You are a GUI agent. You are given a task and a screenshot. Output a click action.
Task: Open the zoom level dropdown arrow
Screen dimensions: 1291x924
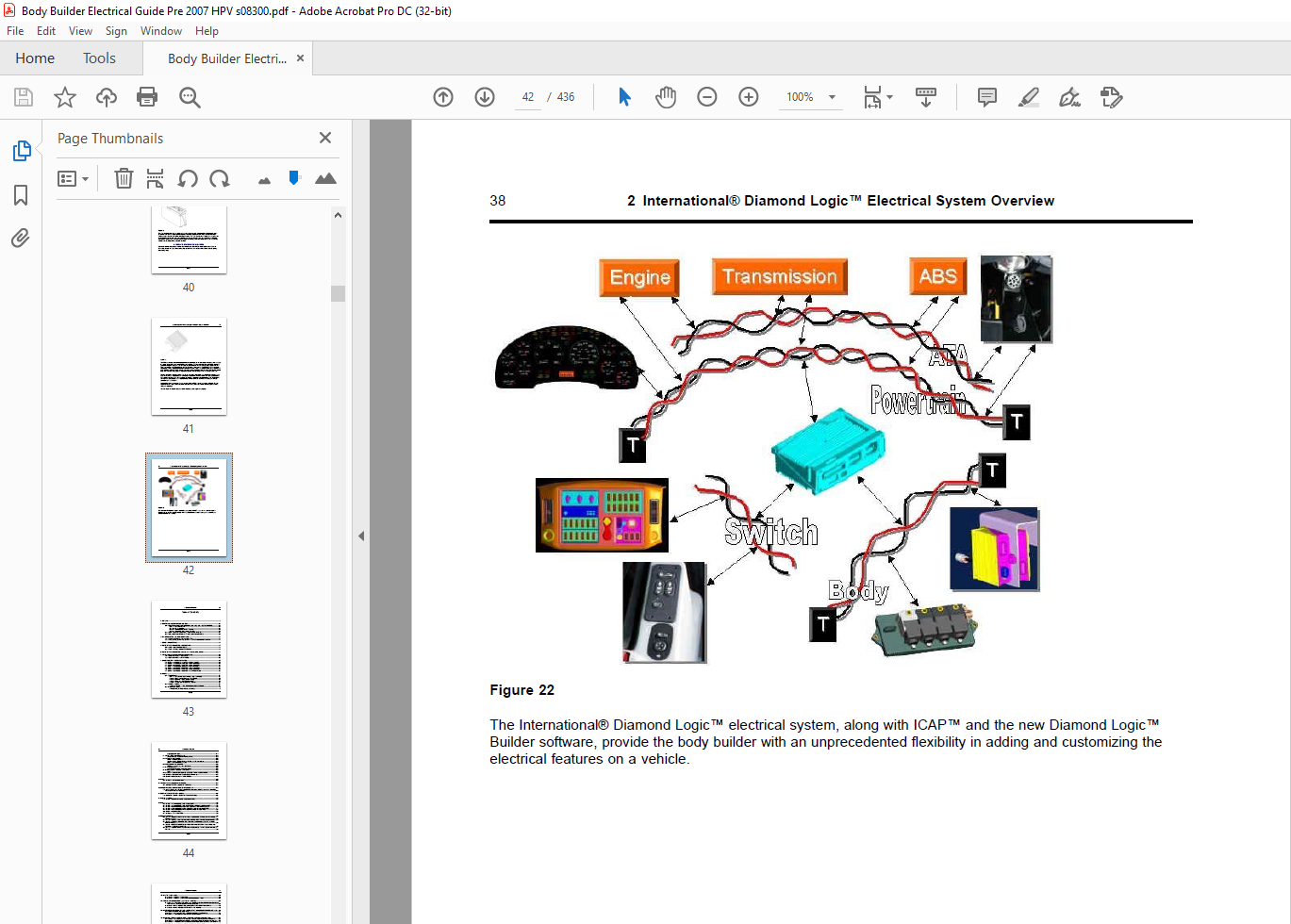point(832,97)
